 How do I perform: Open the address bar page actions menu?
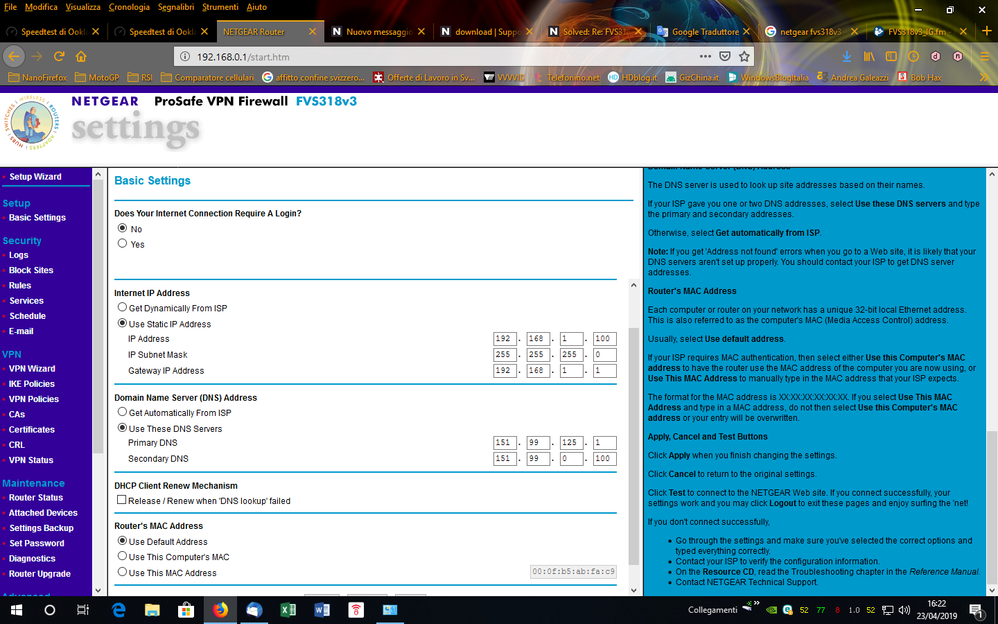706,56
